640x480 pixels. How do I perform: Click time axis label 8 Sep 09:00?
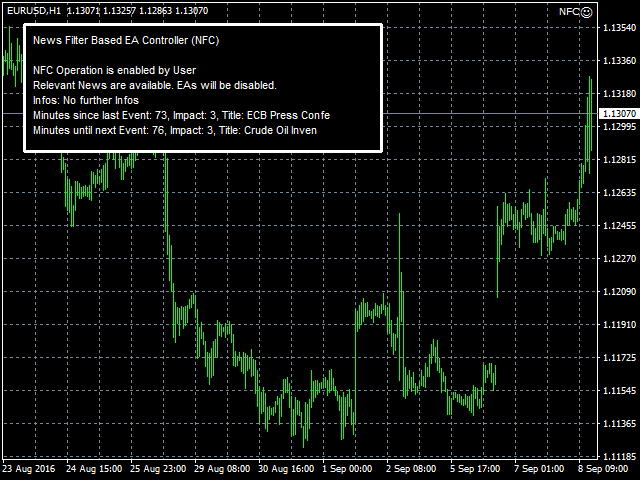(x=603, y=469)
